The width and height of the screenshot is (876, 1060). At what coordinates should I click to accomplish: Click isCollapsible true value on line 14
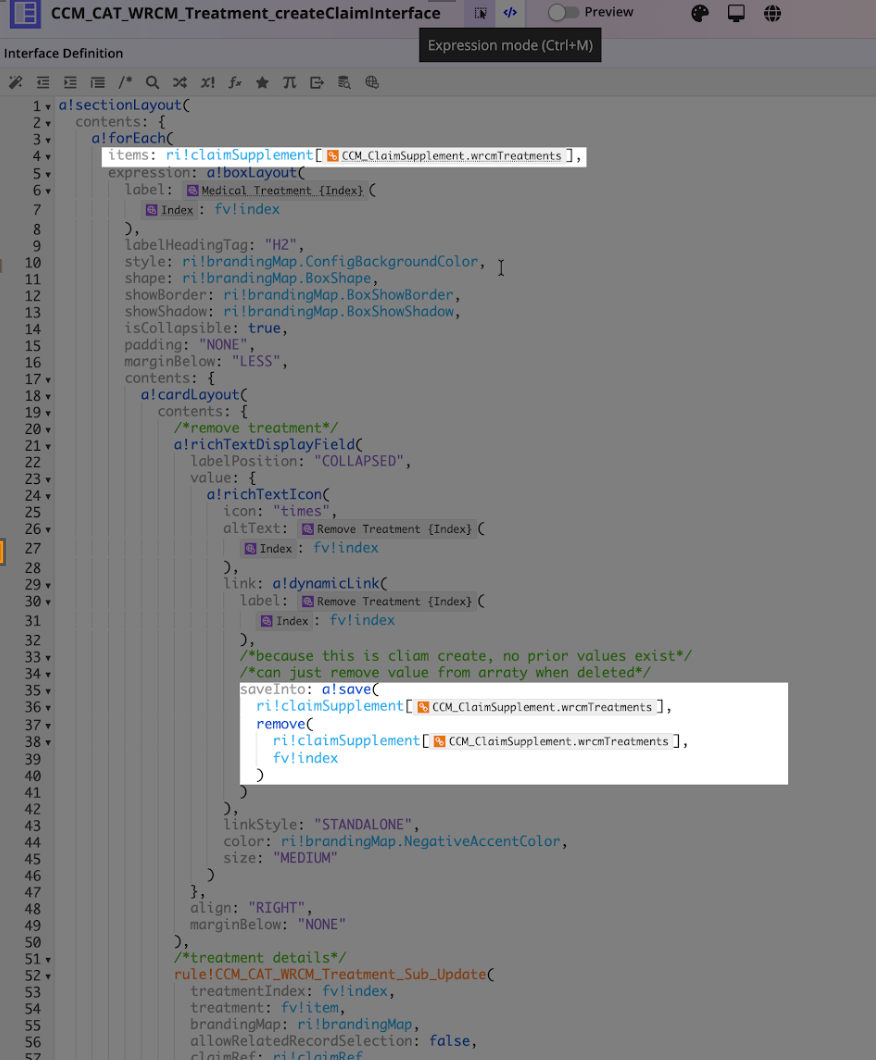[264, 329]
